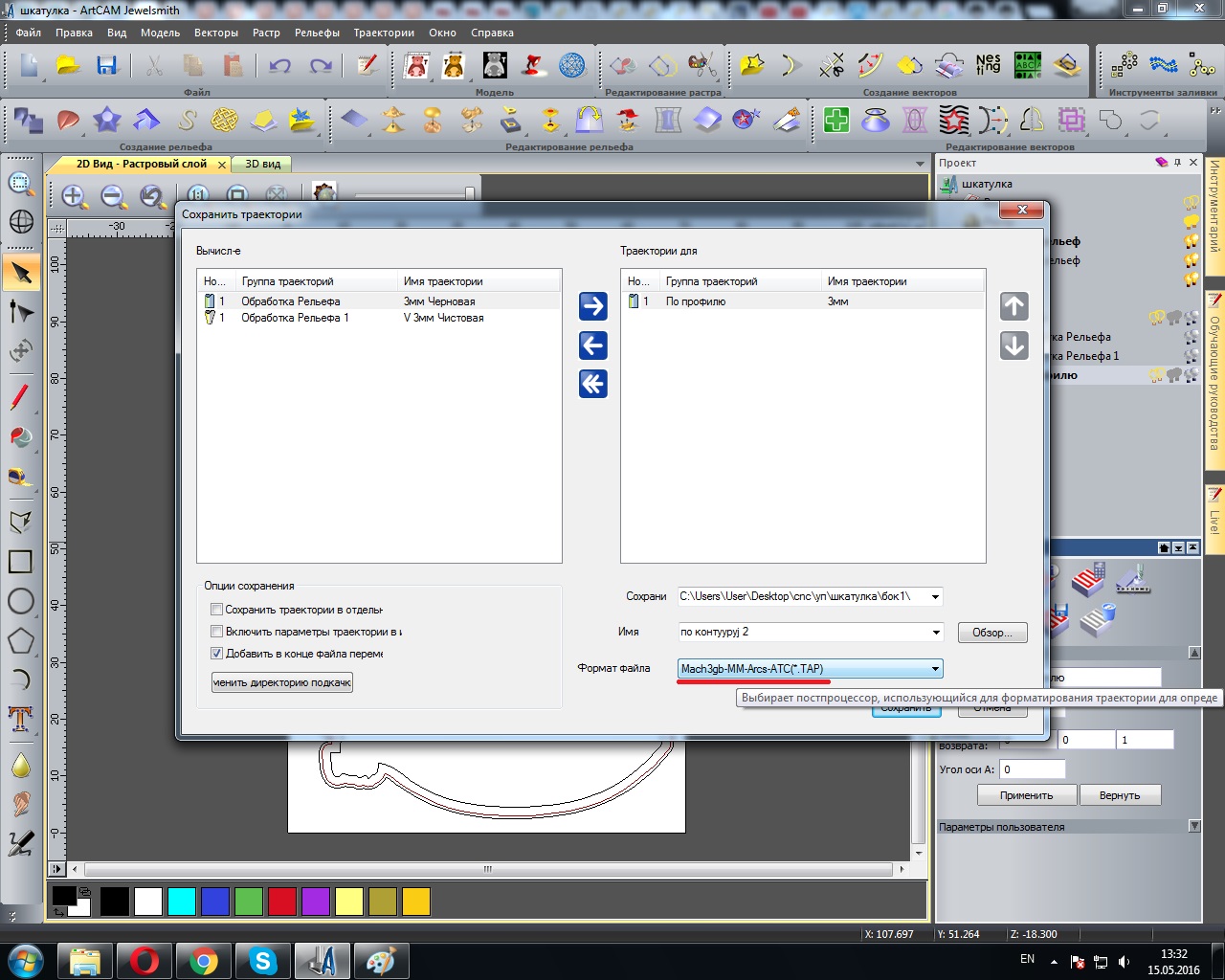Toggle 'Сохранить траектории в отдельн' checkbox
This screenshot has width=1225, height=980.
pyautogui.click(x=217, y=610)
